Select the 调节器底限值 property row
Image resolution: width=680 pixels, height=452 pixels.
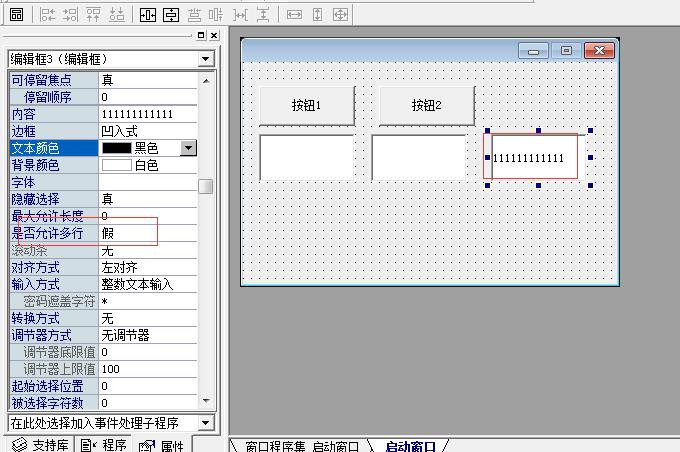(103, 352)
